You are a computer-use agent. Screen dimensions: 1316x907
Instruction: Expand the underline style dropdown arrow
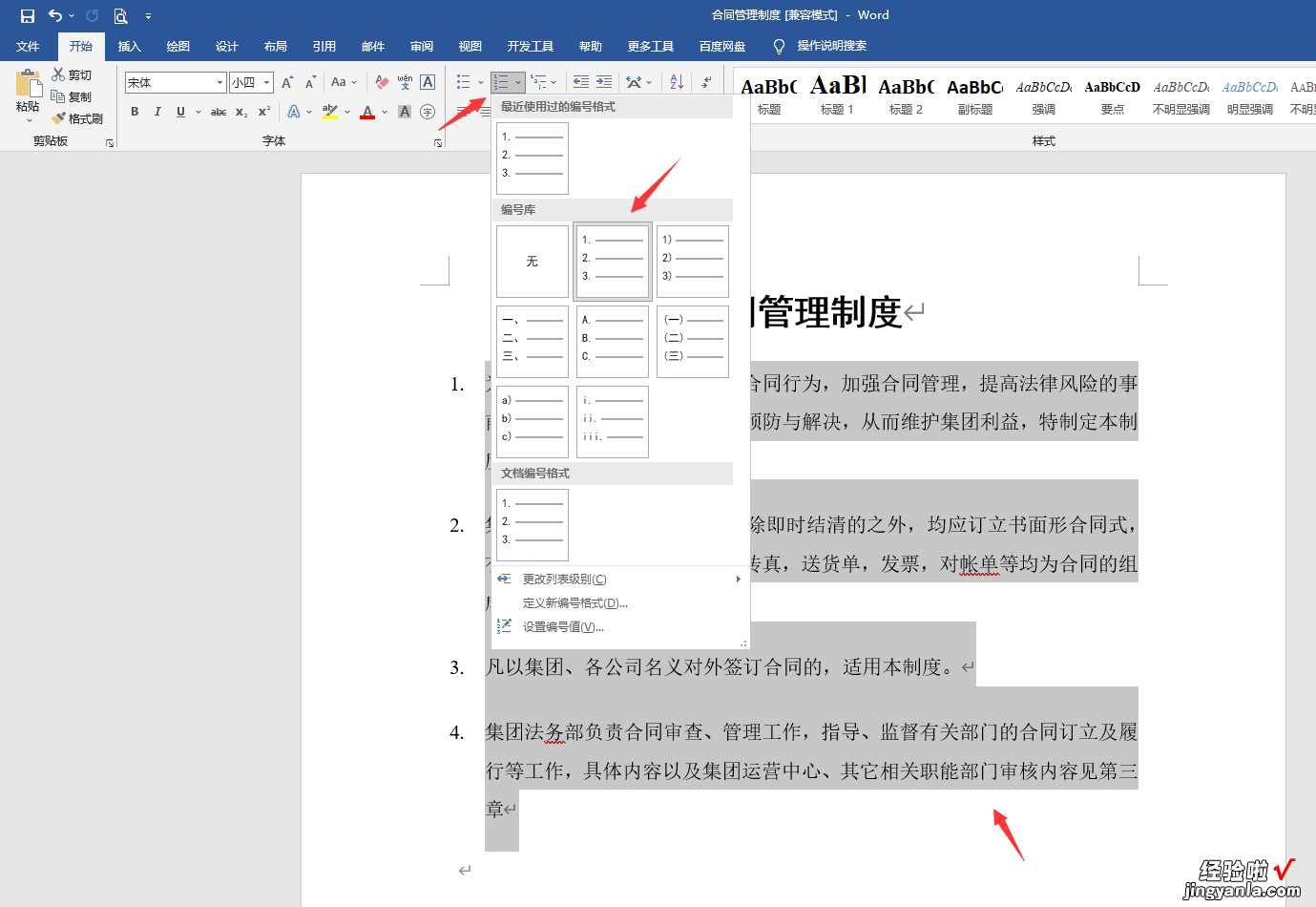(198, 112)
